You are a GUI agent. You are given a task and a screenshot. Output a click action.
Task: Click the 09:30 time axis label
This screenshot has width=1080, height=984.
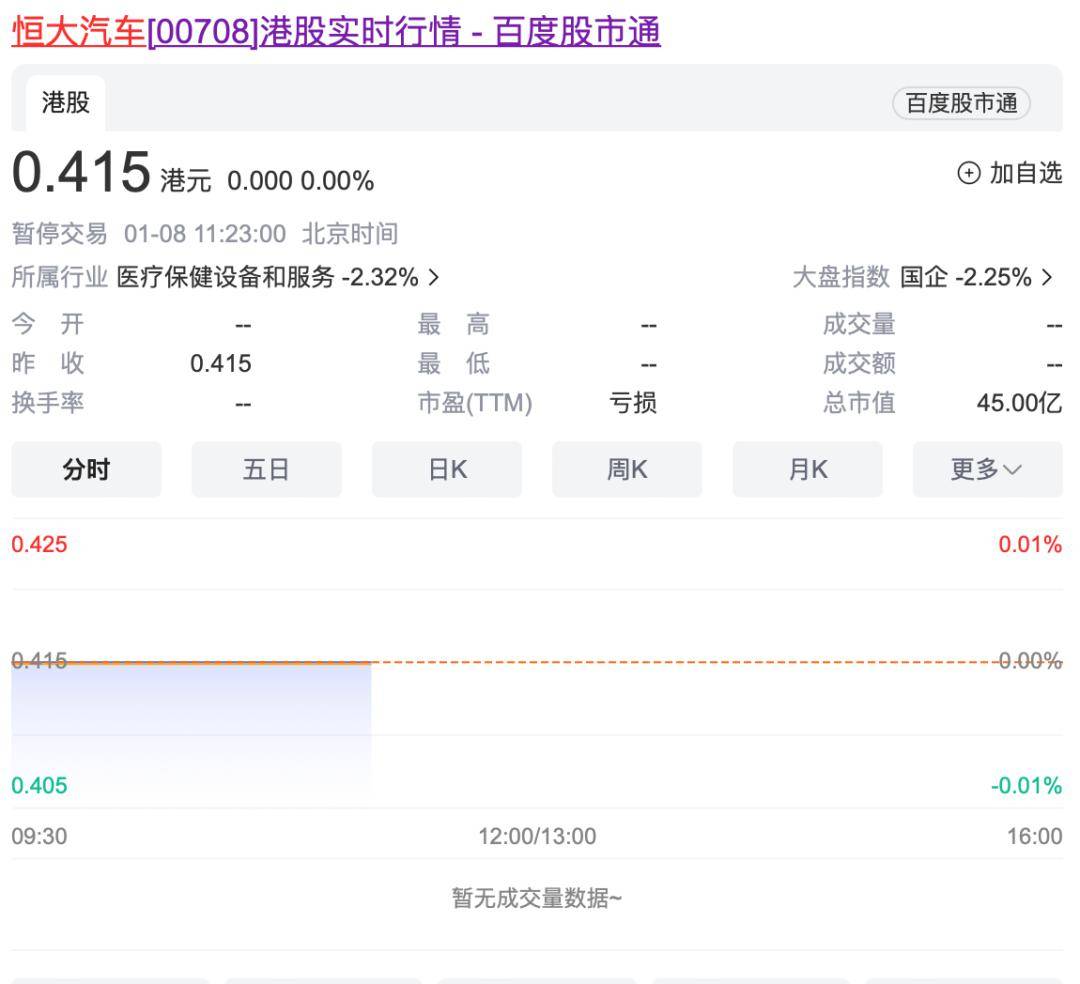click(x=39, y=836)
